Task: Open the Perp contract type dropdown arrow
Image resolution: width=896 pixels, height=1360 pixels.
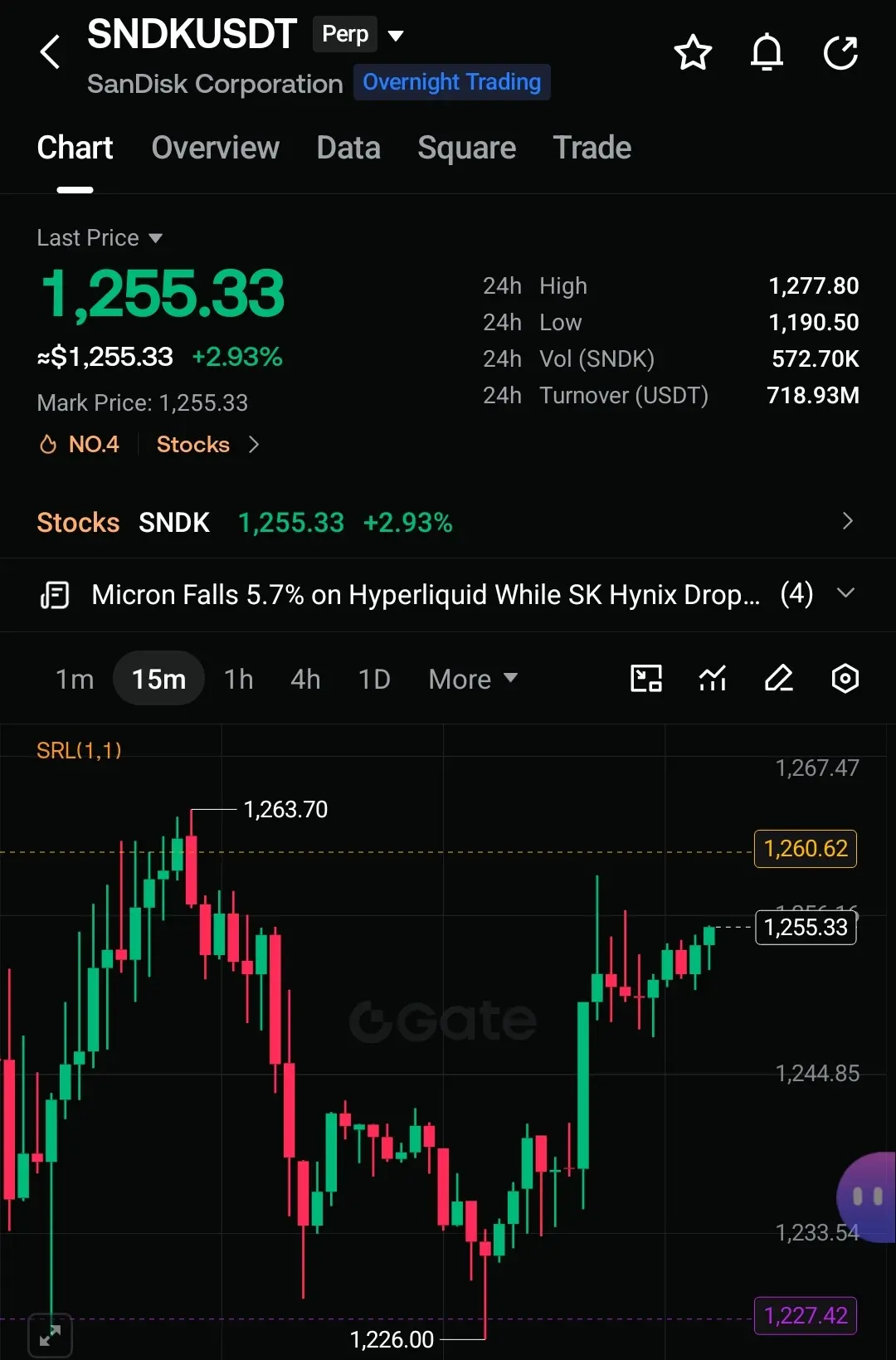Action: (x=396, y=36)
